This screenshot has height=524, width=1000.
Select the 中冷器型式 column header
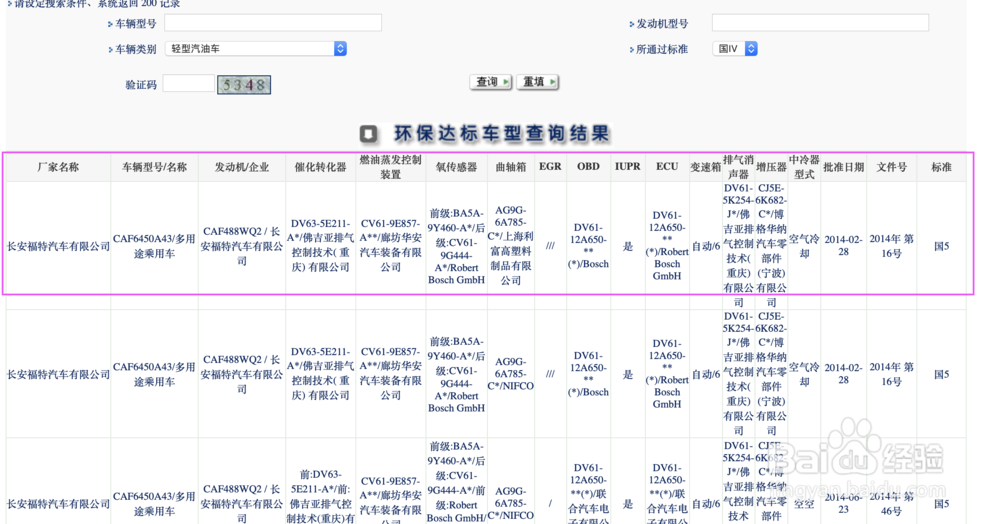point(804,167)
